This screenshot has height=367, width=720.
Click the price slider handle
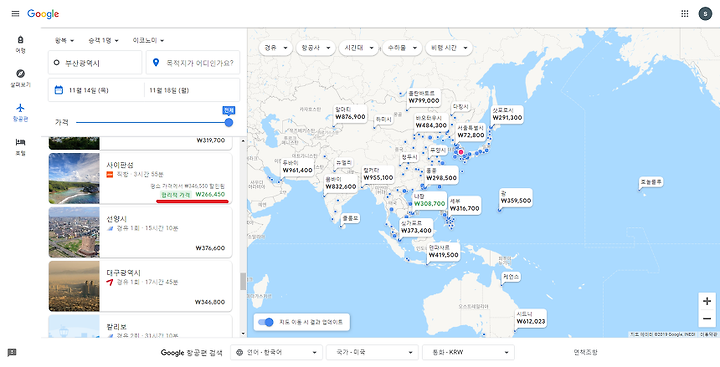click(229, 122)
